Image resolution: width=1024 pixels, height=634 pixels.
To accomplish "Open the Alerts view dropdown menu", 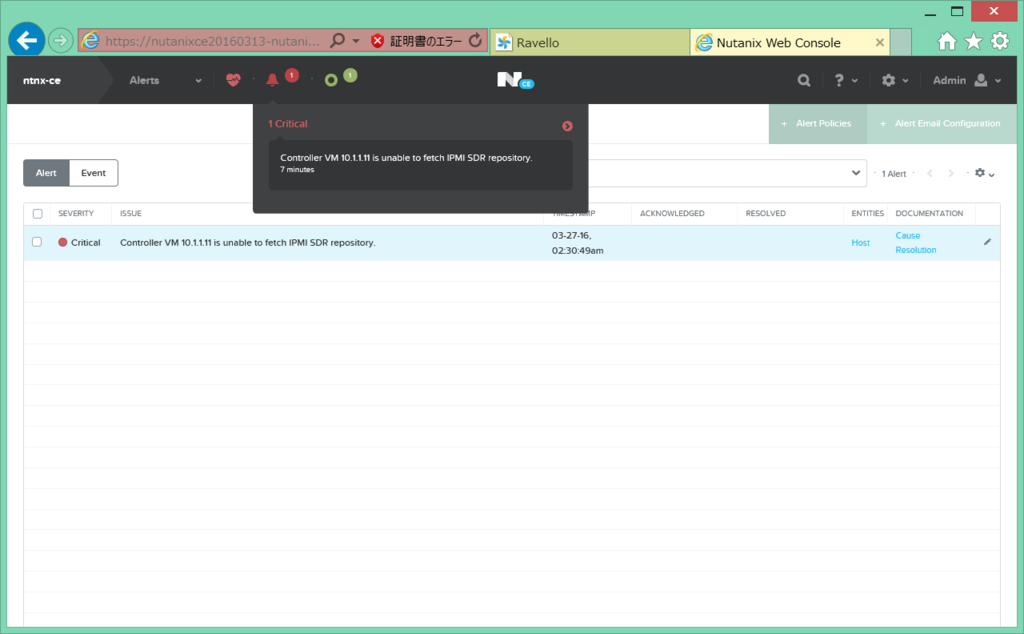I will 165,80.
